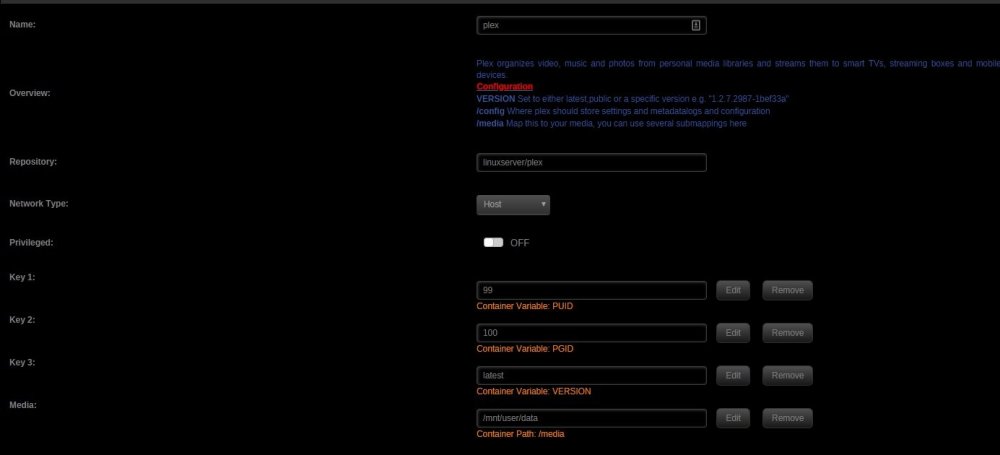
Task: Click the VERSION field showing latest
Action: point(591,375)
